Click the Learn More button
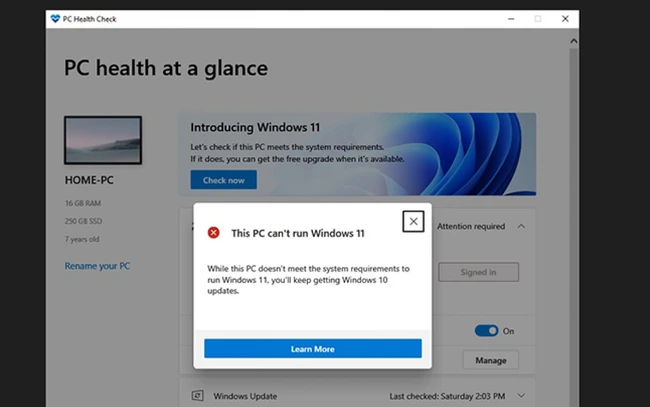Screen dimensions: 650x407 coord(313,349)
